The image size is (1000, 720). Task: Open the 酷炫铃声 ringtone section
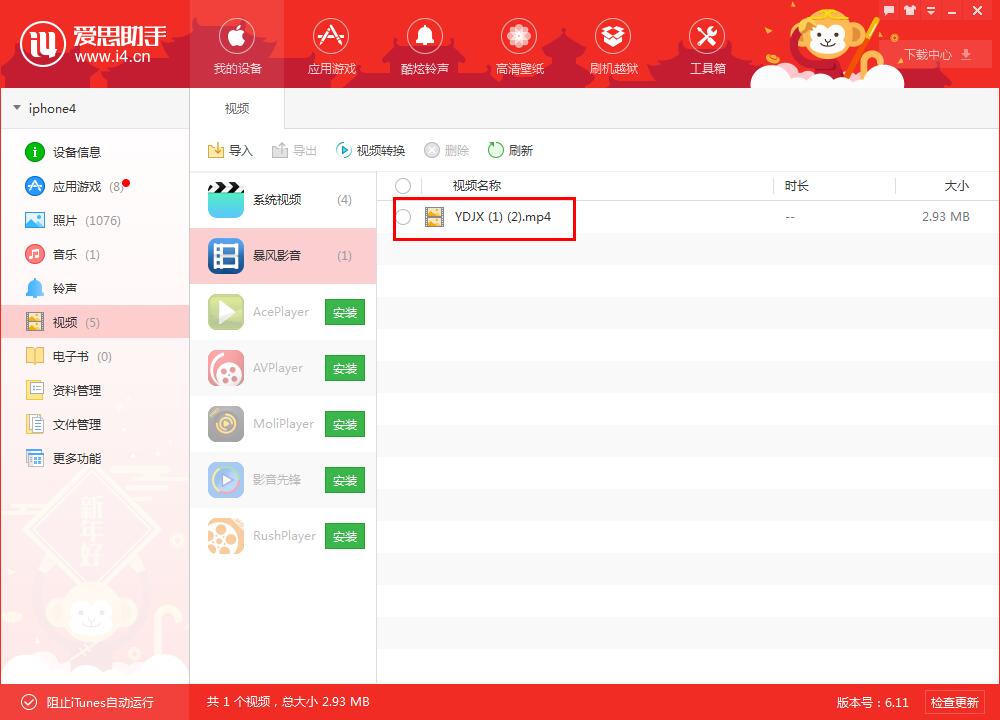[424, 45]
